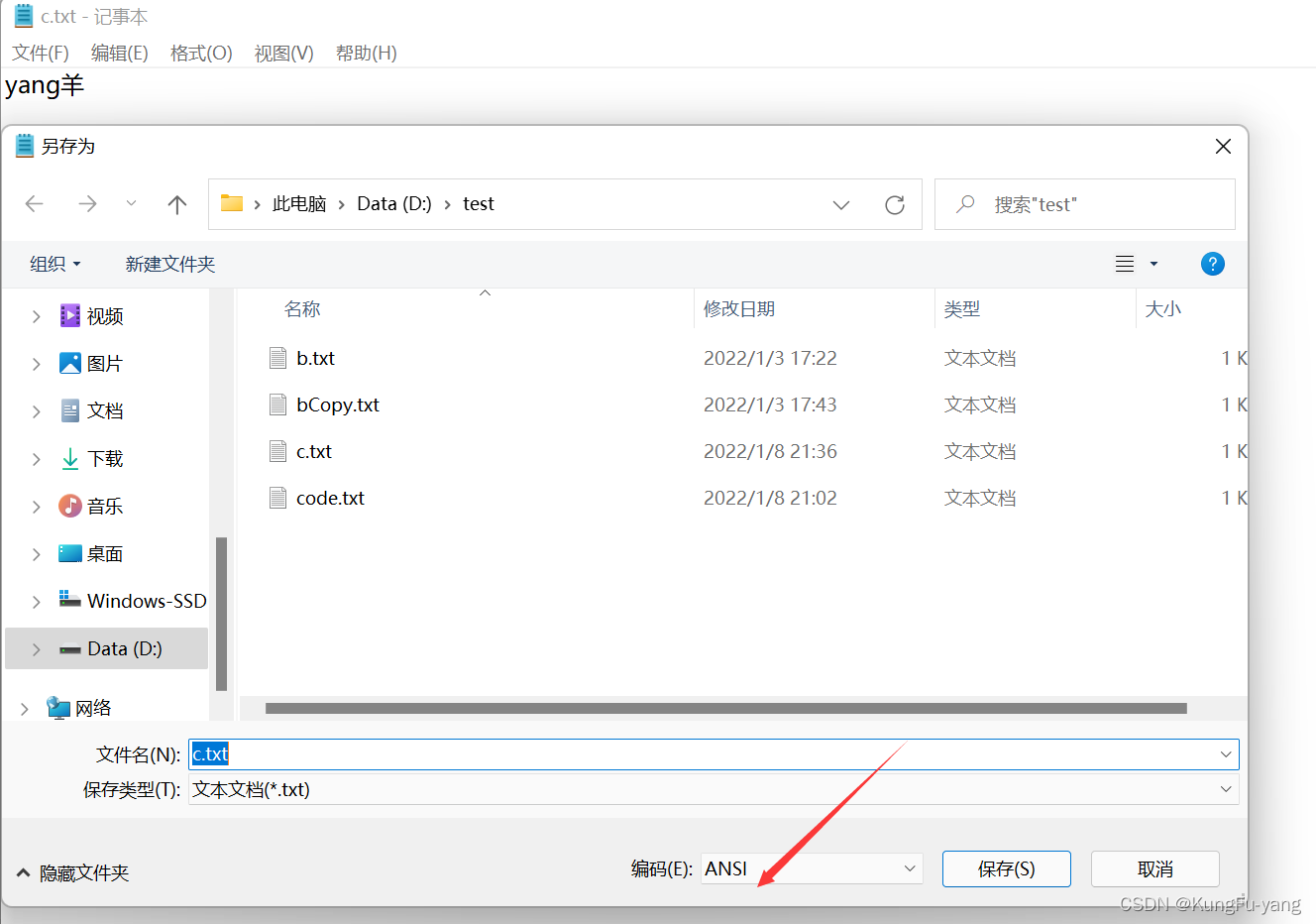Expand the Data (D:) tree node
The width and height of the screenshot is (1316, 924).
pos(37,649)
